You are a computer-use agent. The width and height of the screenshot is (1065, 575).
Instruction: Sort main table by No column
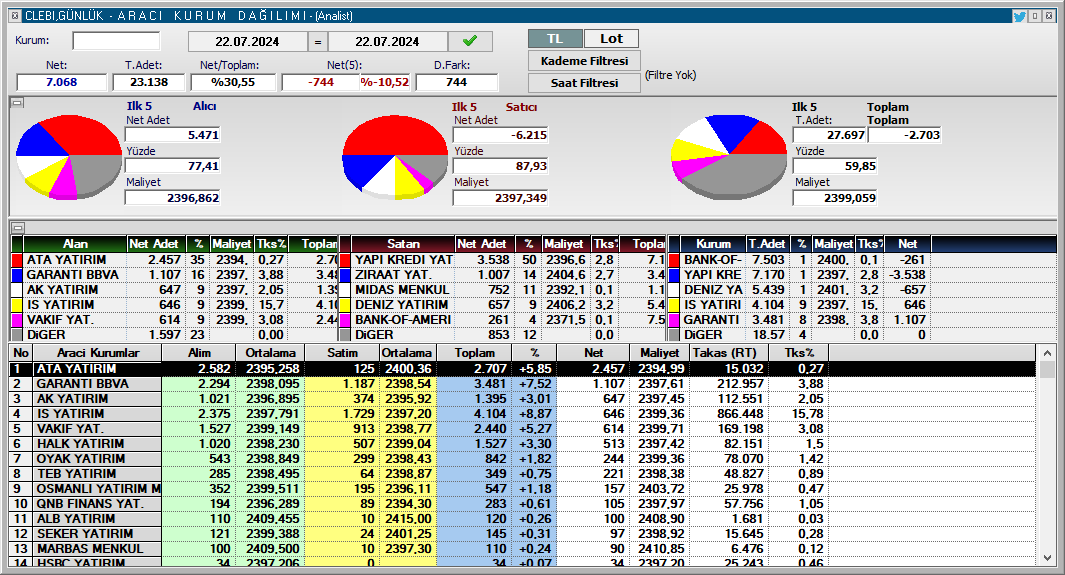pyautogui.click(x=21, y=353)
